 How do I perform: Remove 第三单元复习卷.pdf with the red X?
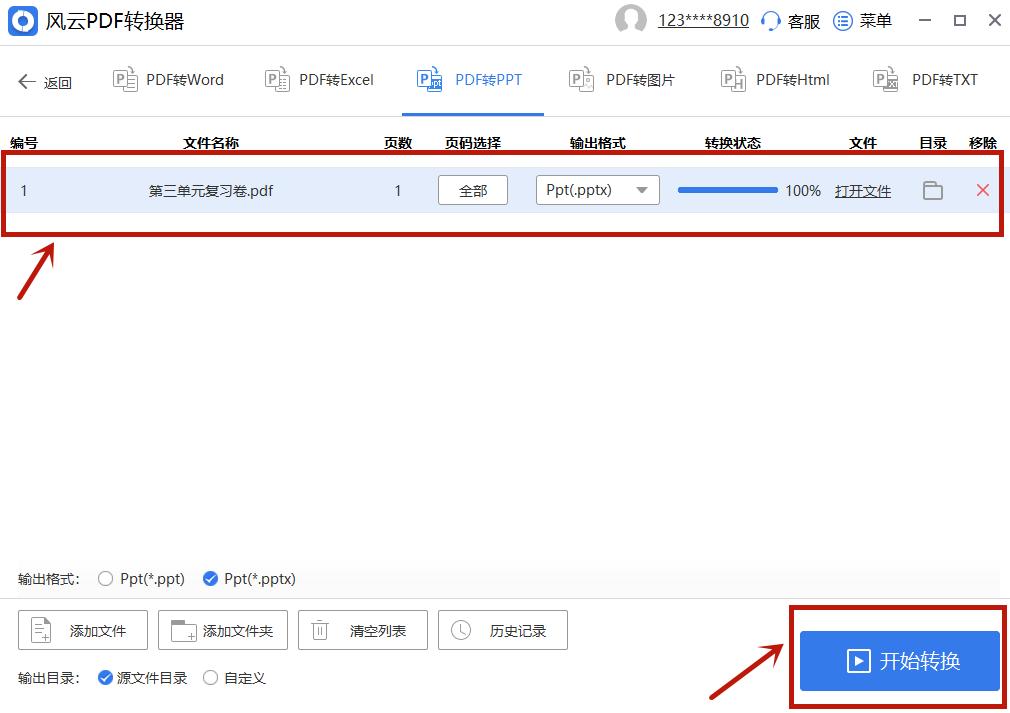(x=982, y=190)
